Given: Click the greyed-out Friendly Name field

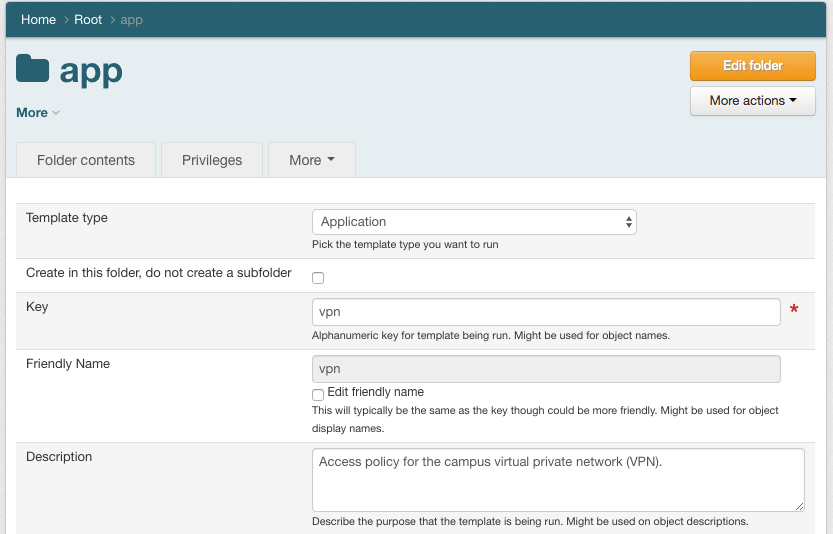Looking at the screenshot, I should pyautogui.click(x=545, y=369).
